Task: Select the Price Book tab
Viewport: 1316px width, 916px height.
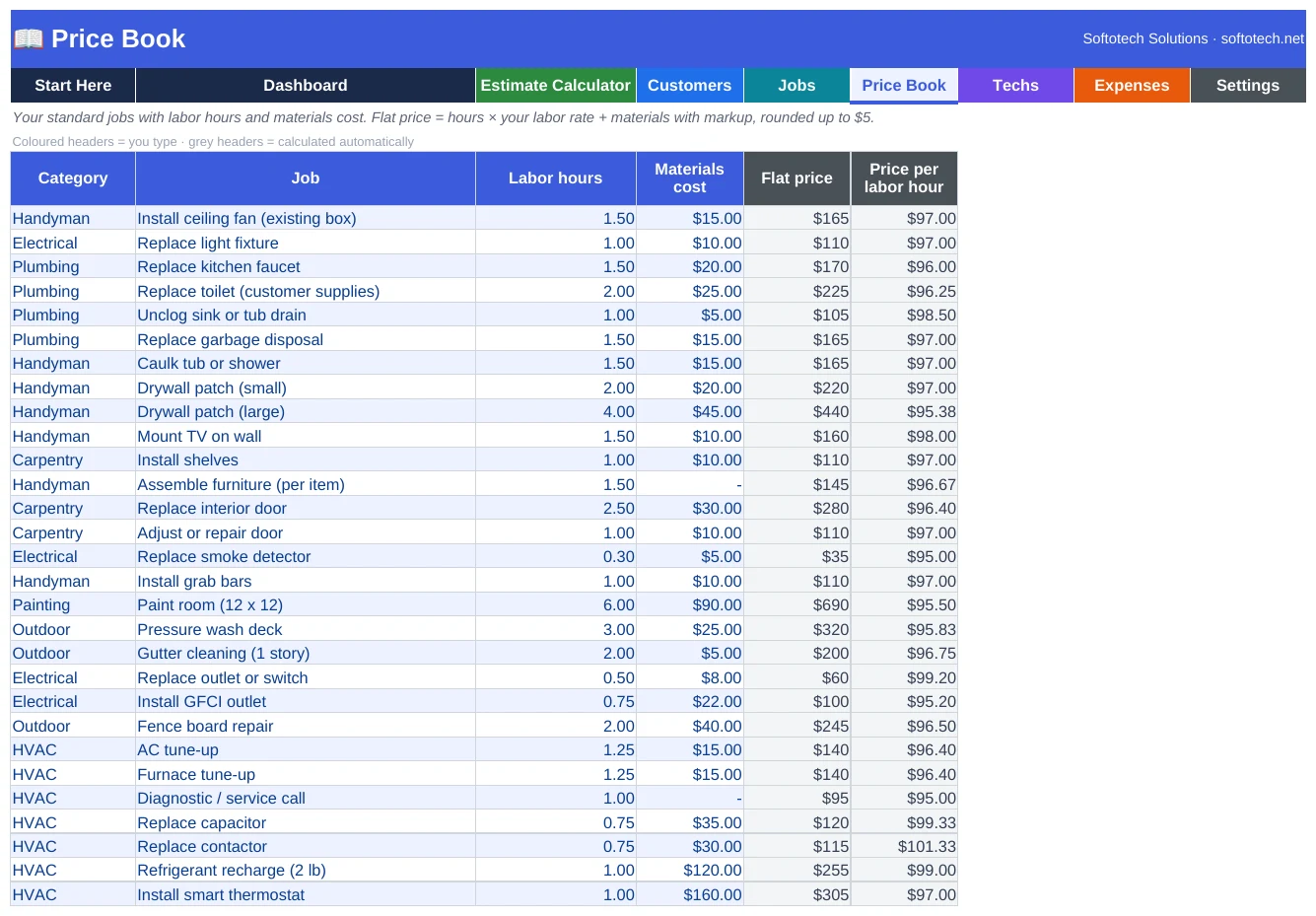Action: (x=904, y=86)
